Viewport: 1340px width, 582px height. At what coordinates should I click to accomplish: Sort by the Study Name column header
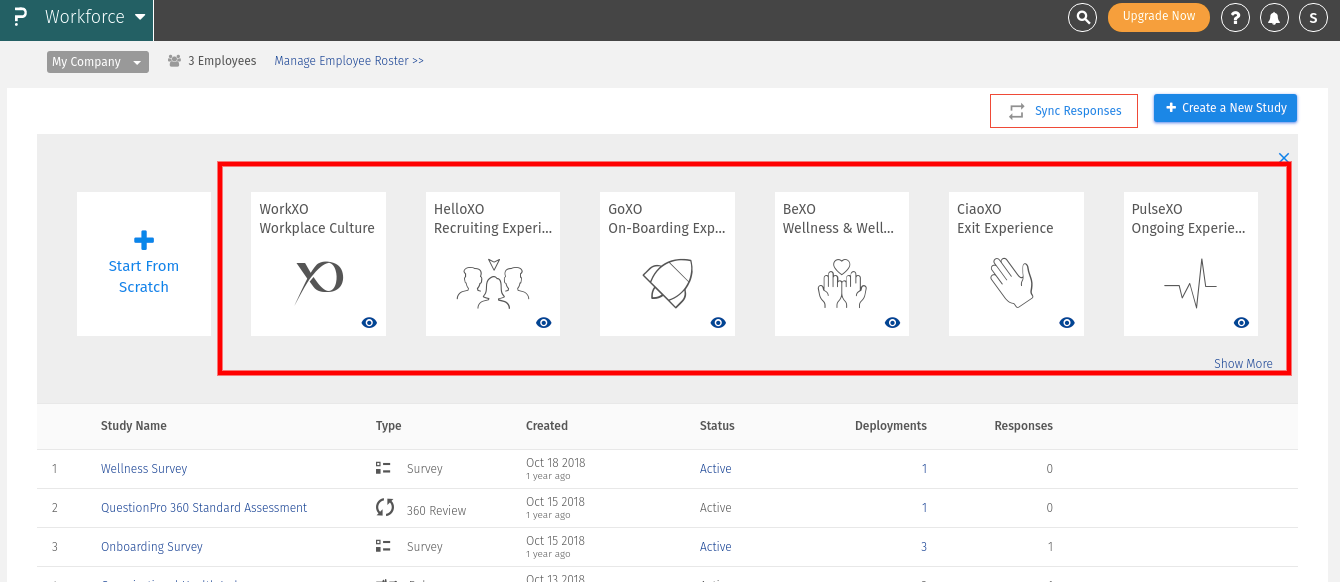[x=133, y=426]
